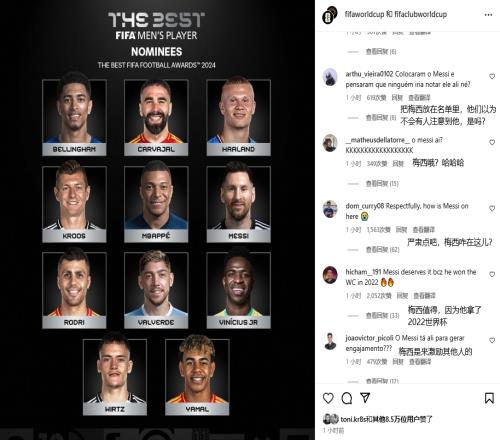Viewport: 500px width, 440px height.
Task: Open the three-dot more options menu
Action: pos(488,15)
